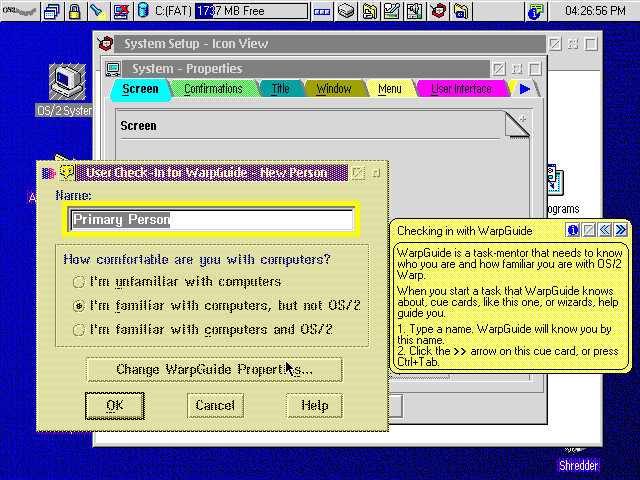Hide the System Setup window
The height and width of the screenshot is (480, 640).
pos(555,44)
